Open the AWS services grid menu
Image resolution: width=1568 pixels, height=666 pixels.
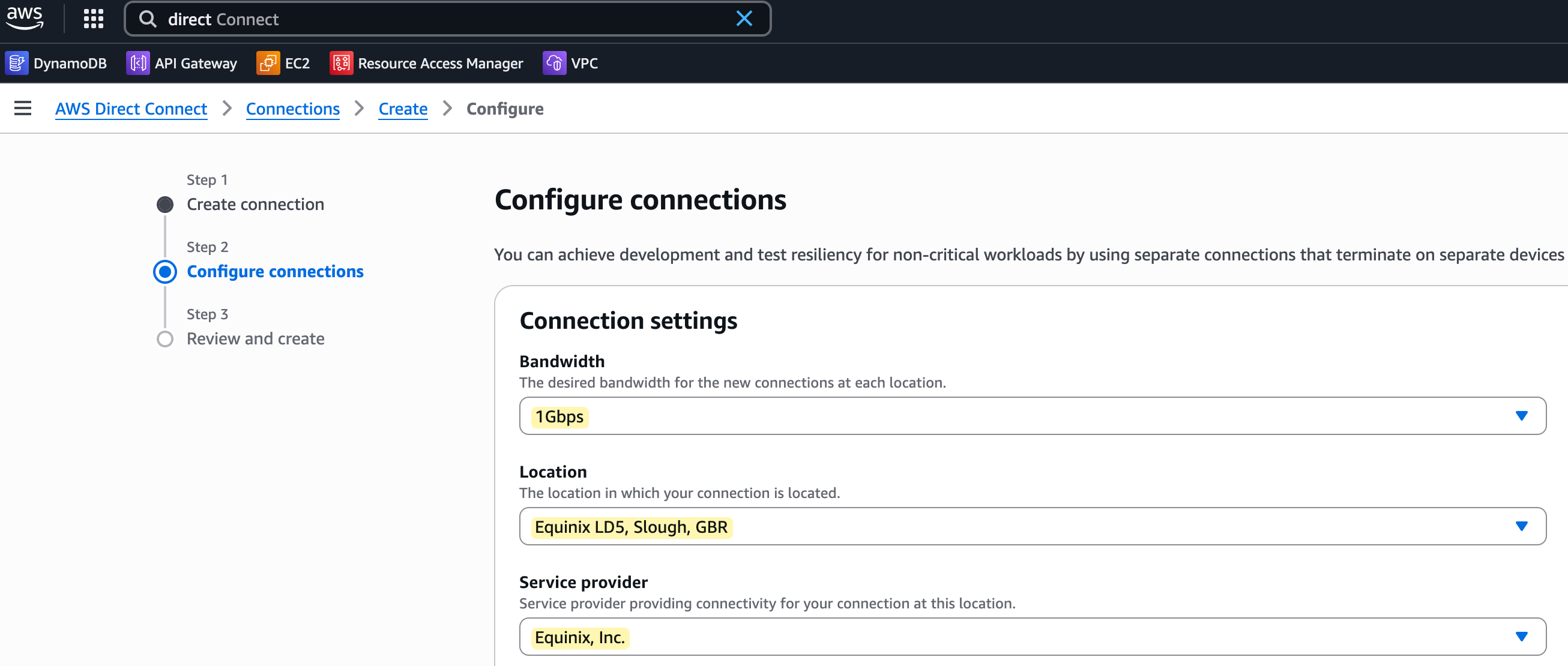coord(93,19)
